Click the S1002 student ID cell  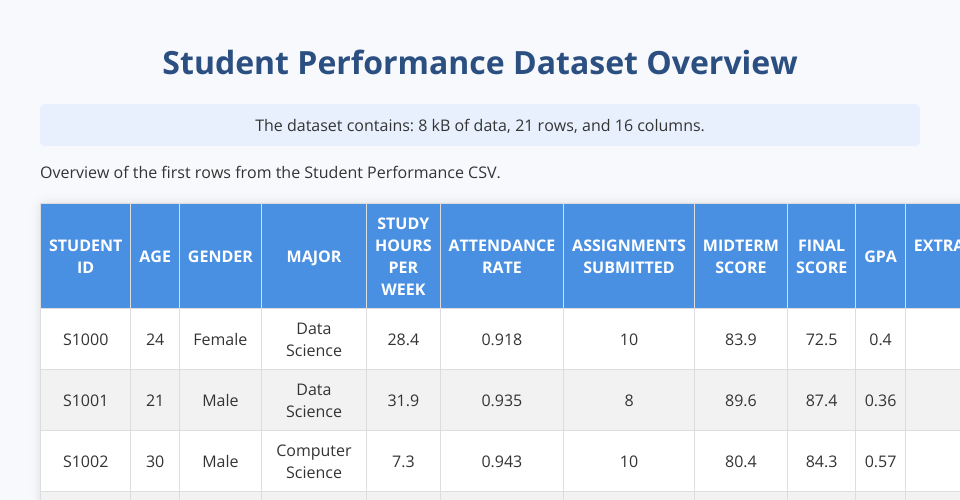85,461
